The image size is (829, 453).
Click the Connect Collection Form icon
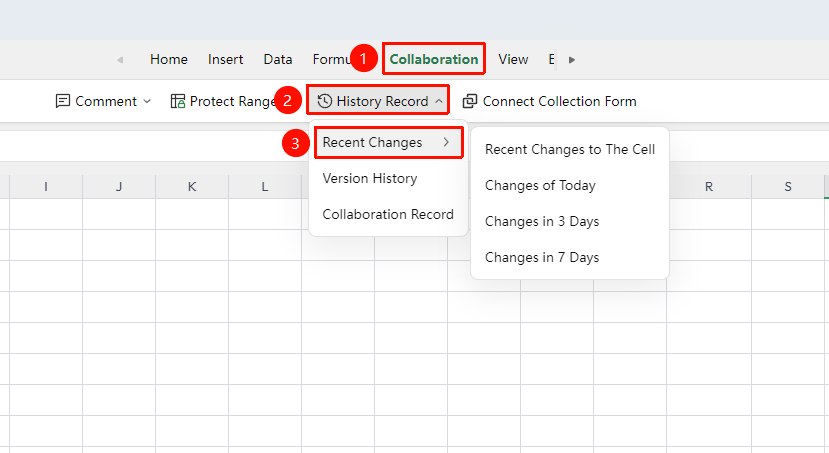(x=470, y=101)
